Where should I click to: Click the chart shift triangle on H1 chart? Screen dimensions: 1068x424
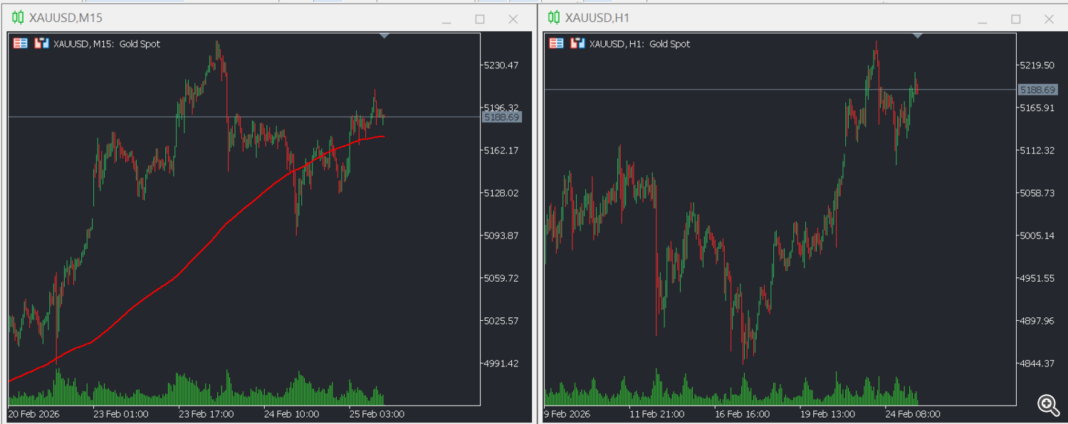(920, 35)
